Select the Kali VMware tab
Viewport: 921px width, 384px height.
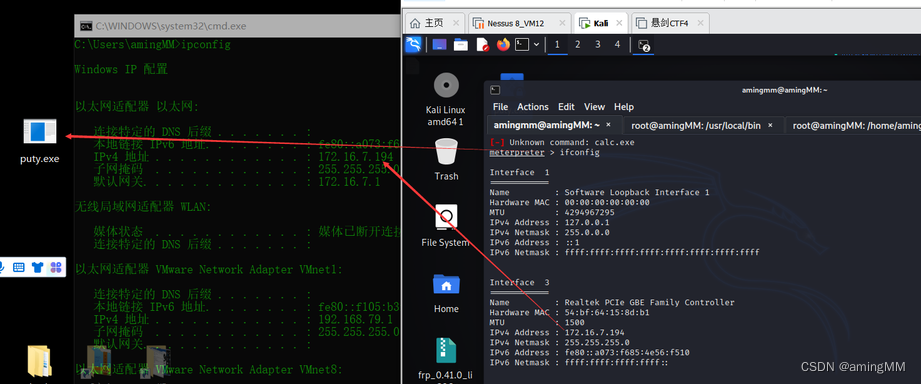coord(601,23)
